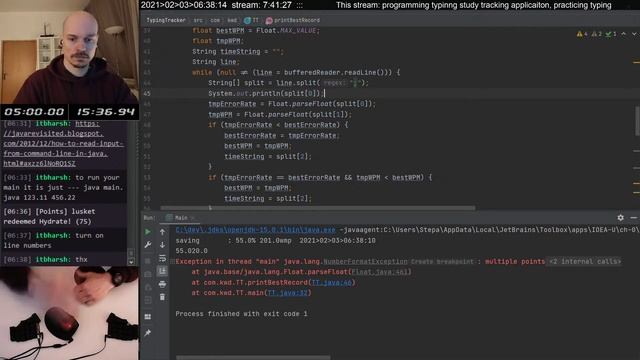Screen dimensions: 640x360
Task: Pin the Run tab with pin icon
Action: point(148,333)
